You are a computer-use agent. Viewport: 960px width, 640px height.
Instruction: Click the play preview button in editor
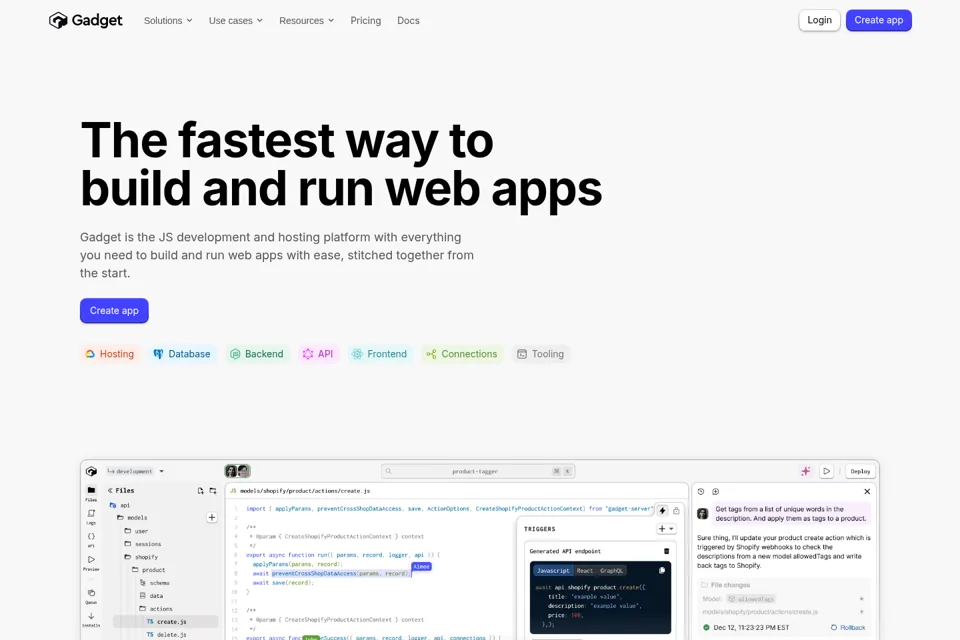[x=827, y=471]
